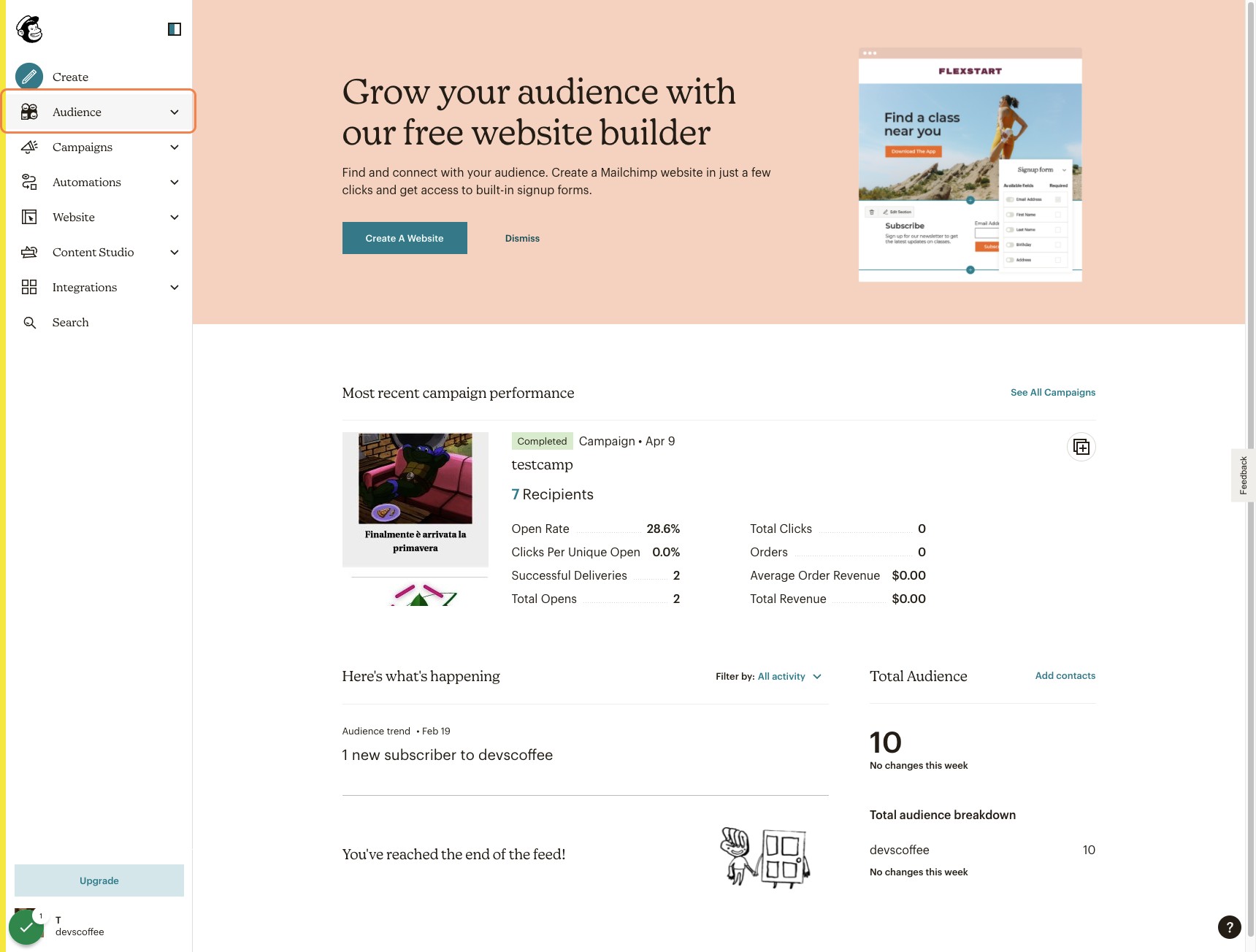Dismiss the website builder banner
The height and width of the screenshot is (952, 1256).
coord(522,239)
